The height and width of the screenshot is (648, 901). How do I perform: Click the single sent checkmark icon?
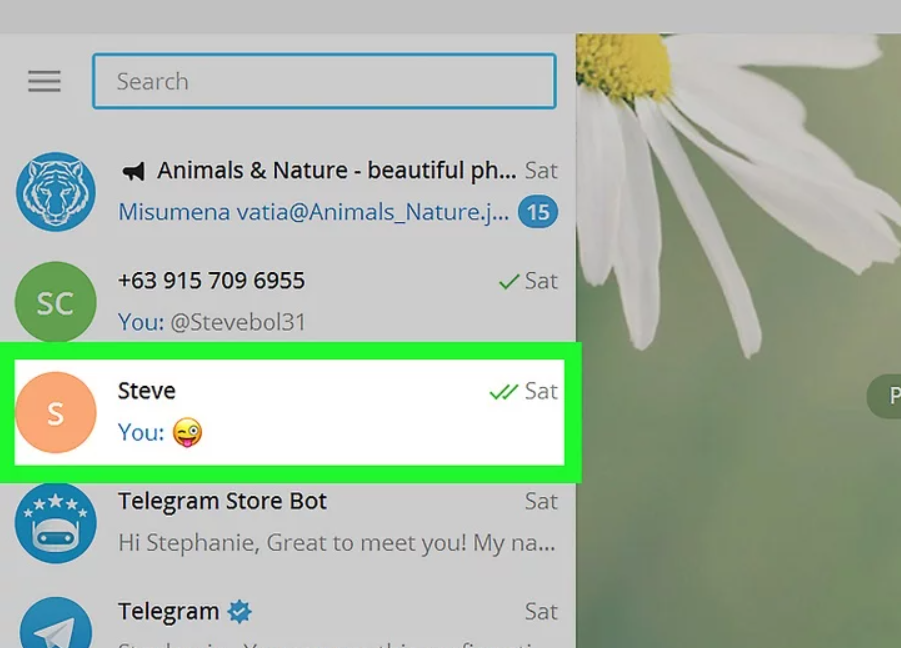coord(508,283)
